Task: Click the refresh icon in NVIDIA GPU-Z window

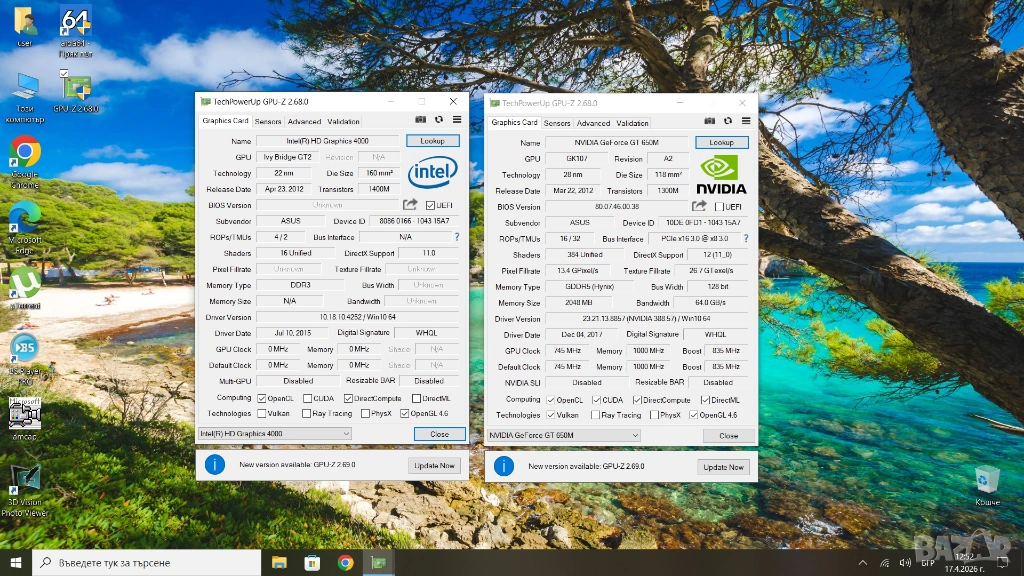Action: tap(727, 122)
